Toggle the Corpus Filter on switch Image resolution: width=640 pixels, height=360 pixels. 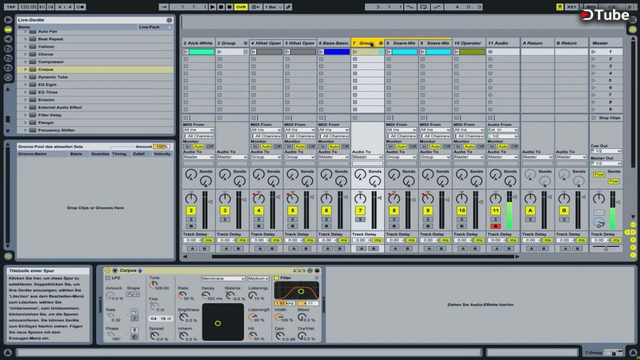[x=276, y=278]
